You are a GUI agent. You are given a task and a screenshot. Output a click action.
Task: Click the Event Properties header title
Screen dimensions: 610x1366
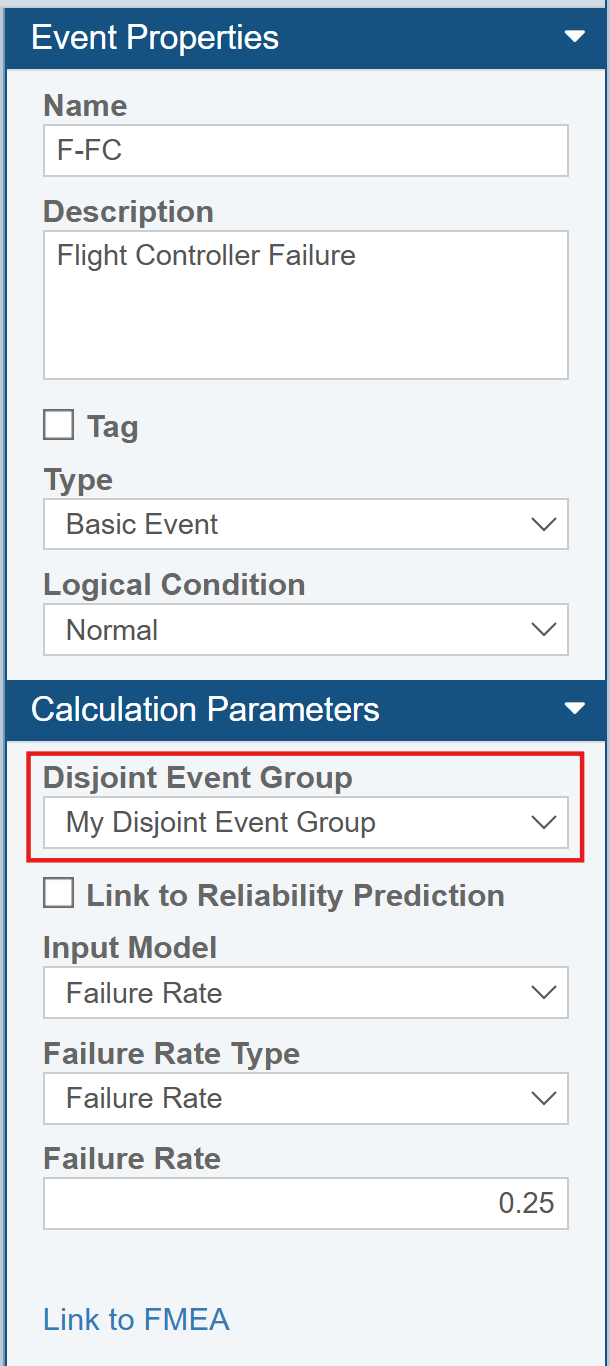[x=155, y=37]
